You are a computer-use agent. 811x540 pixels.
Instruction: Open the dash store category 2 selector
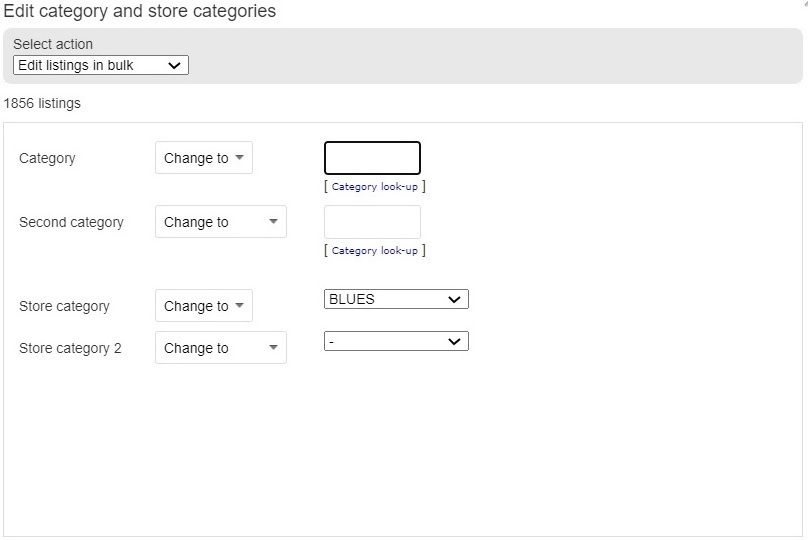(x=396, y=341)
